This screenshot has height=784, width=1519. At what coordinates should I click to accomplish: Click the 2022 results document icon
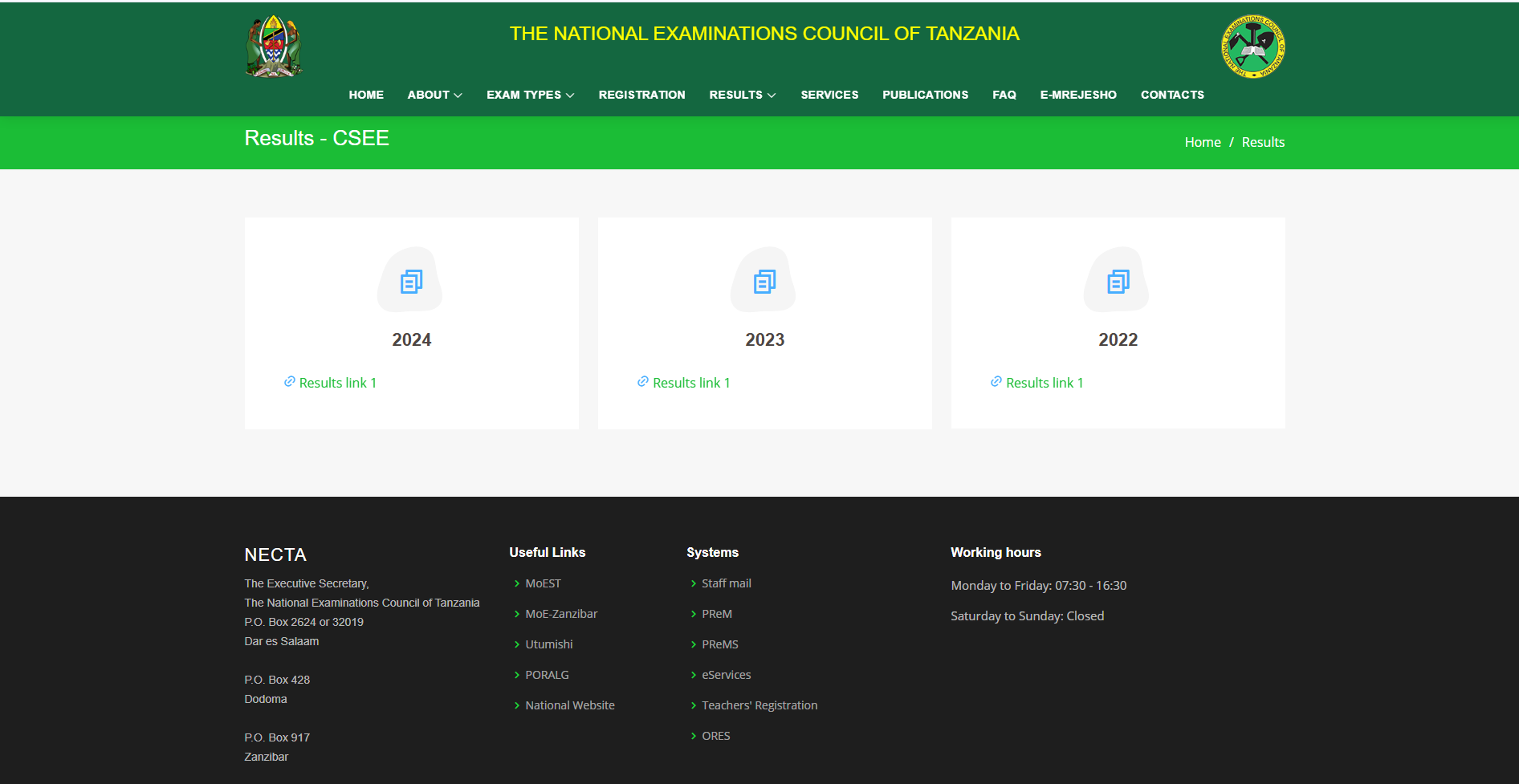pos(1117,280)
